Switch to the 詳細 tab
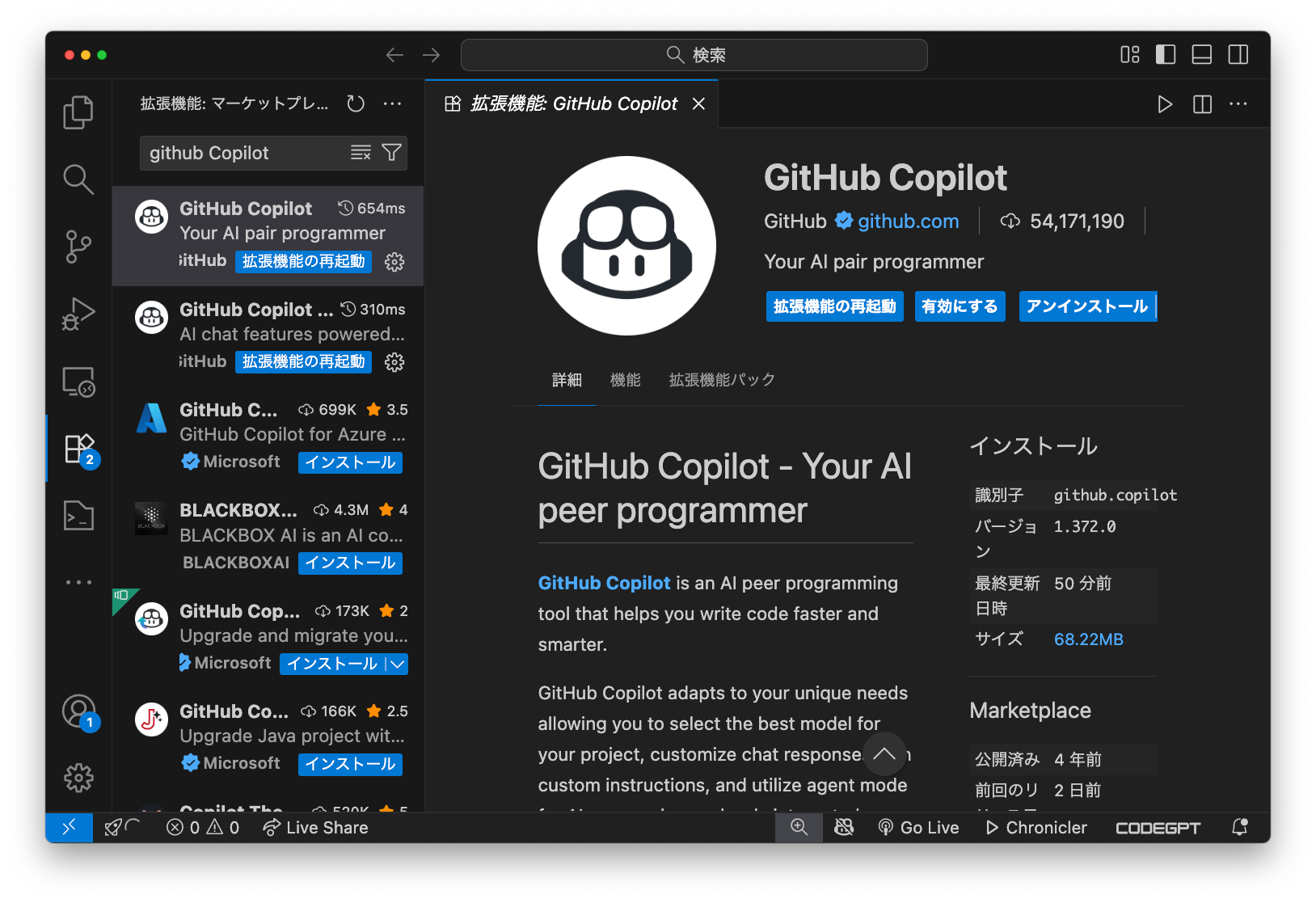The width and height of the screenshot is (1316, 903). point(567,380)
